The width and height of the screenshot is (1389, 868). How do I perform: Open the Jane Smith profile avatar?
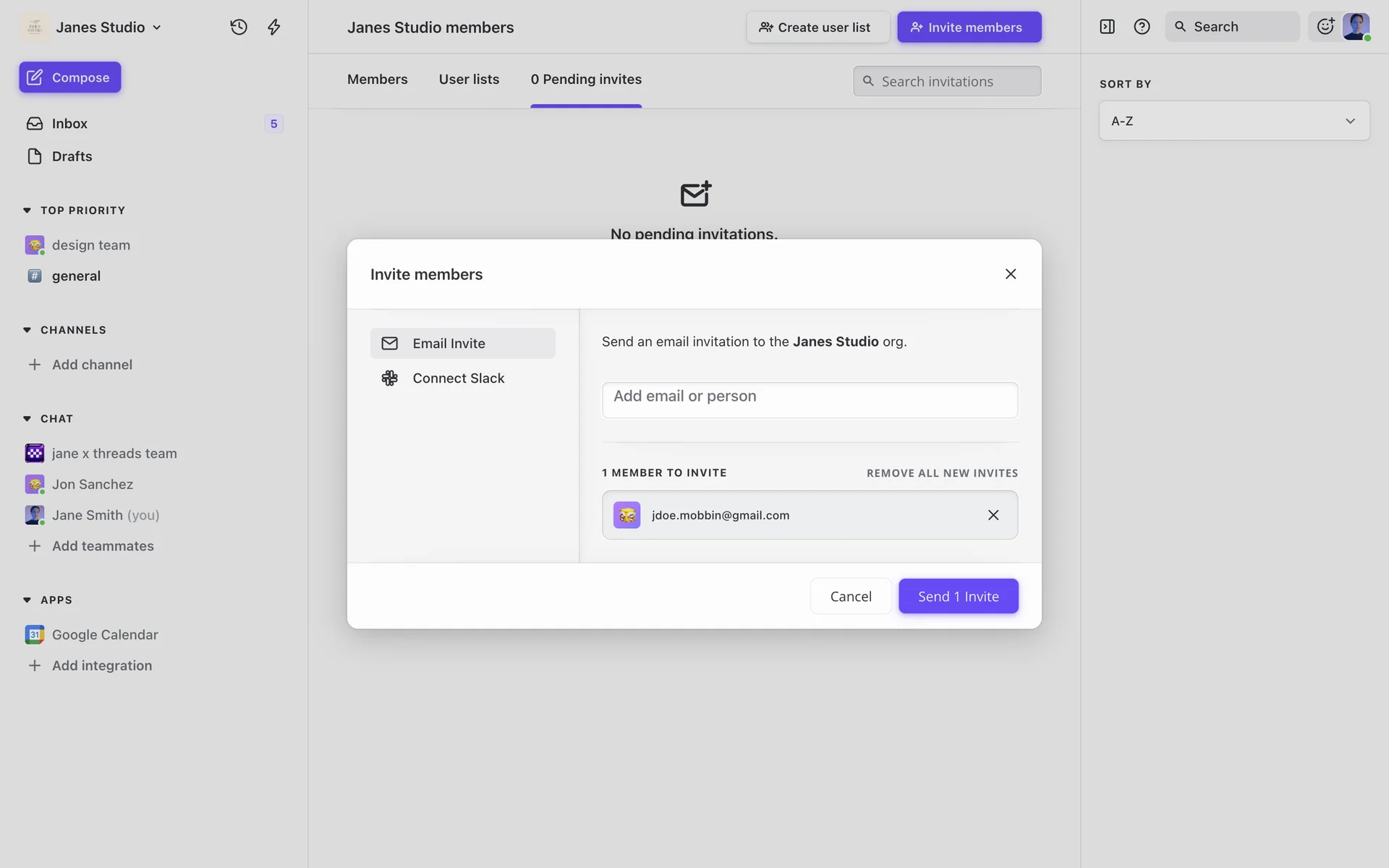pos(1356,27)
